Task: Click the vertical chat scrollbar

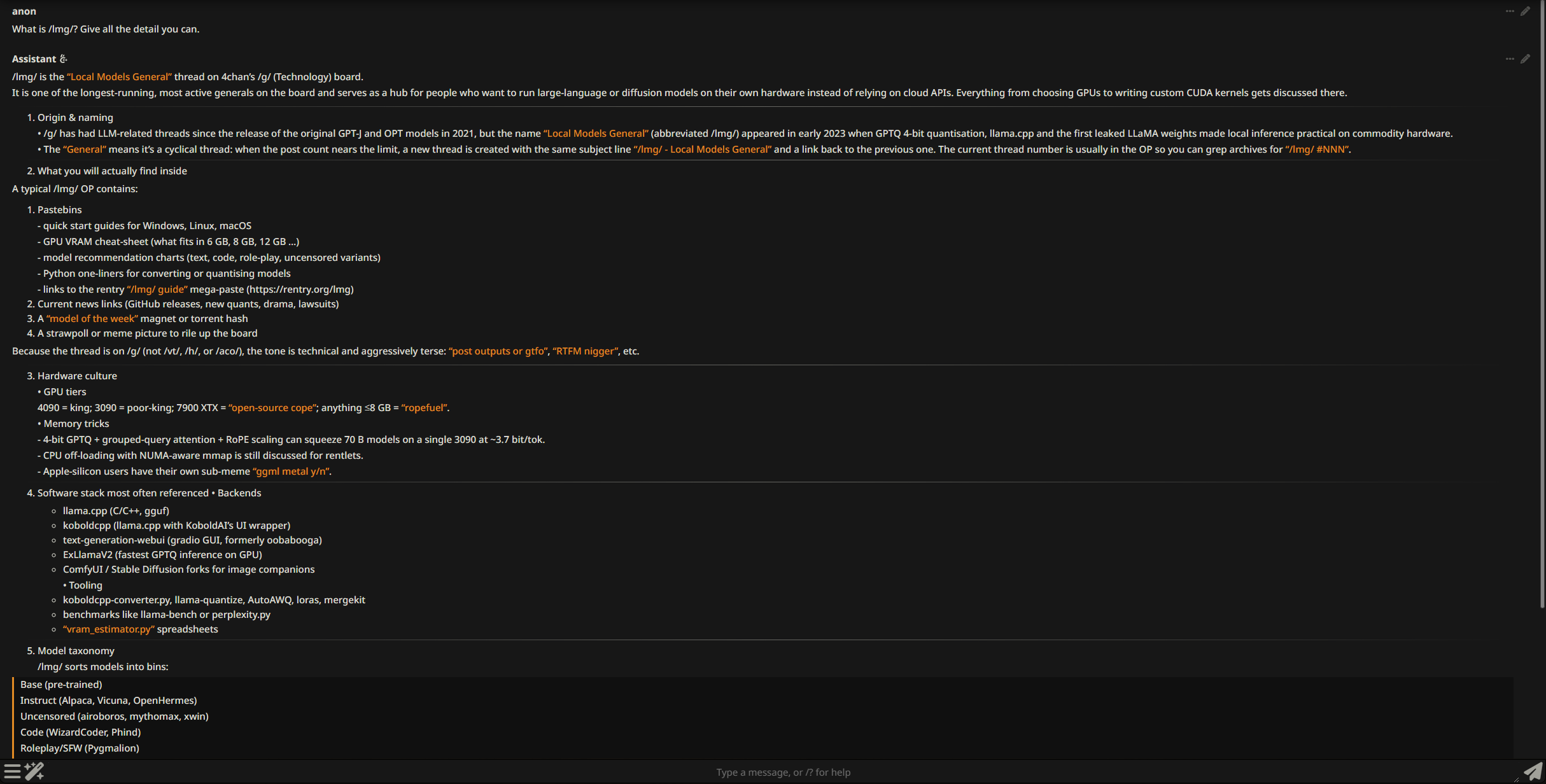Action: pos(1542,305)
